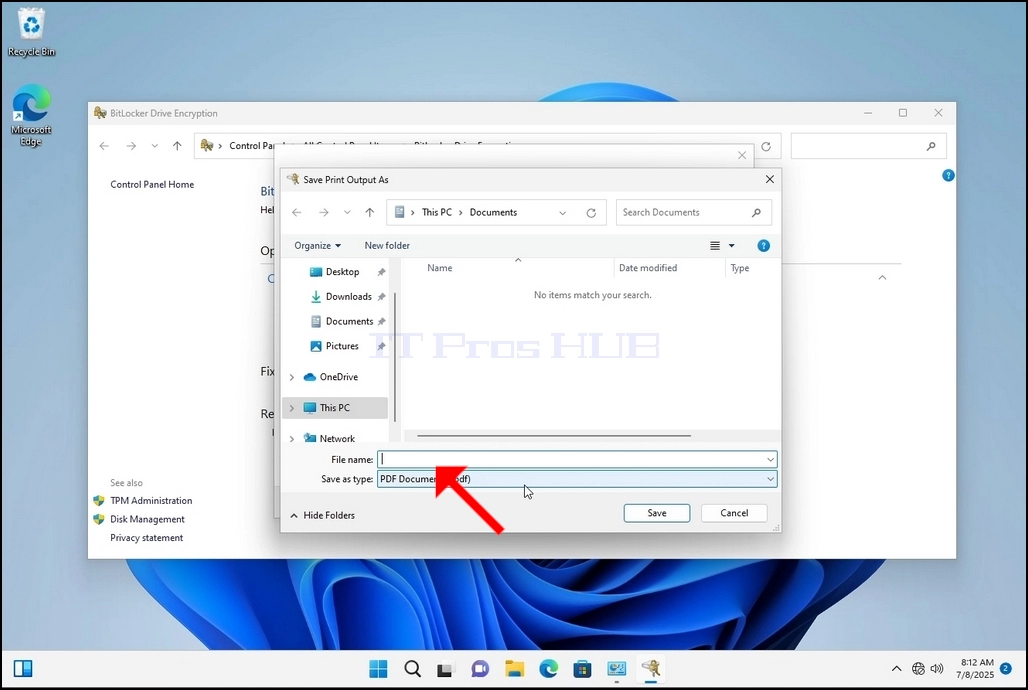Expand the OneDrive tree node
This screenshot has height=690, width=1028.
click(x=292, y=377)
